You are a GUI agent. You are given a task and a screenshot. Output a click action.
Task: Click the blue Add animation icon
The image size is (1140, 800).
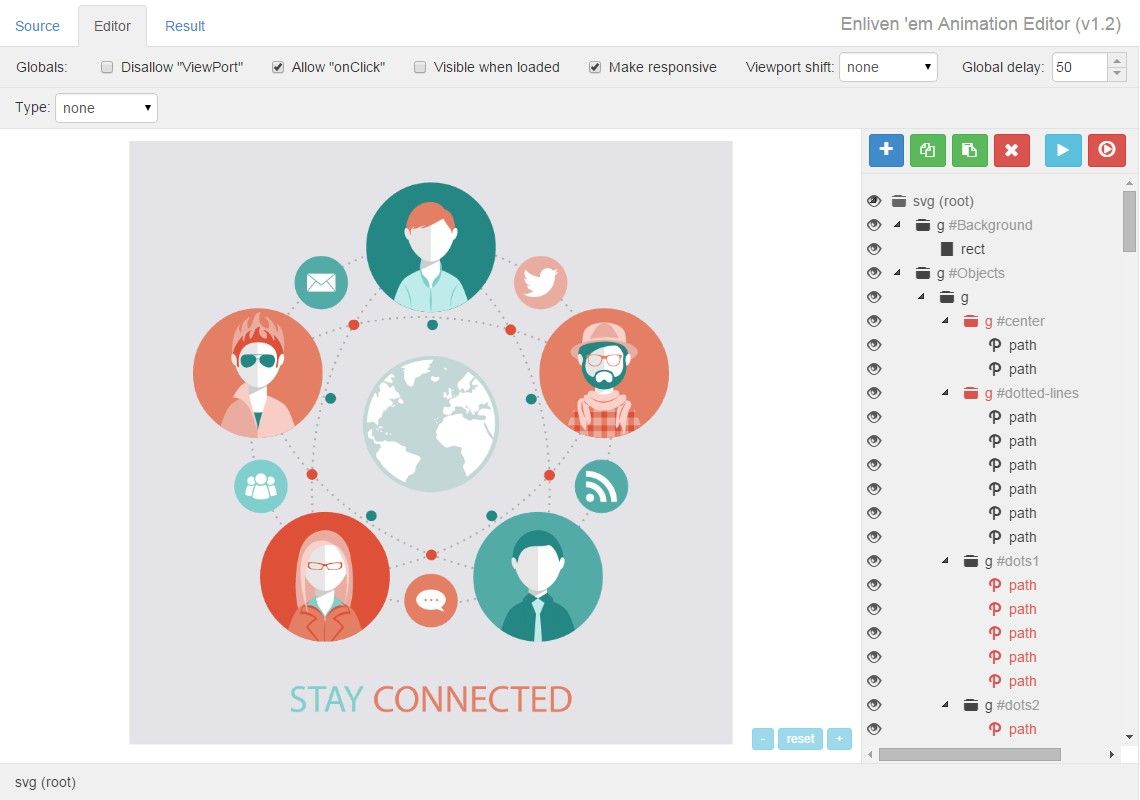click(x=886, y=150)
